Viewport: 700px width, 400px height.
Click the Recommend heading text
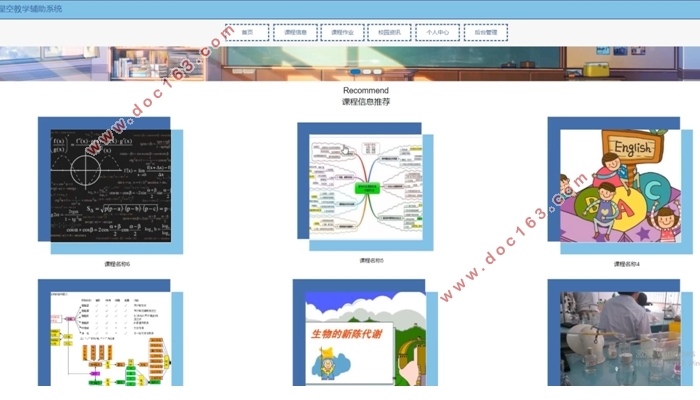366,90
